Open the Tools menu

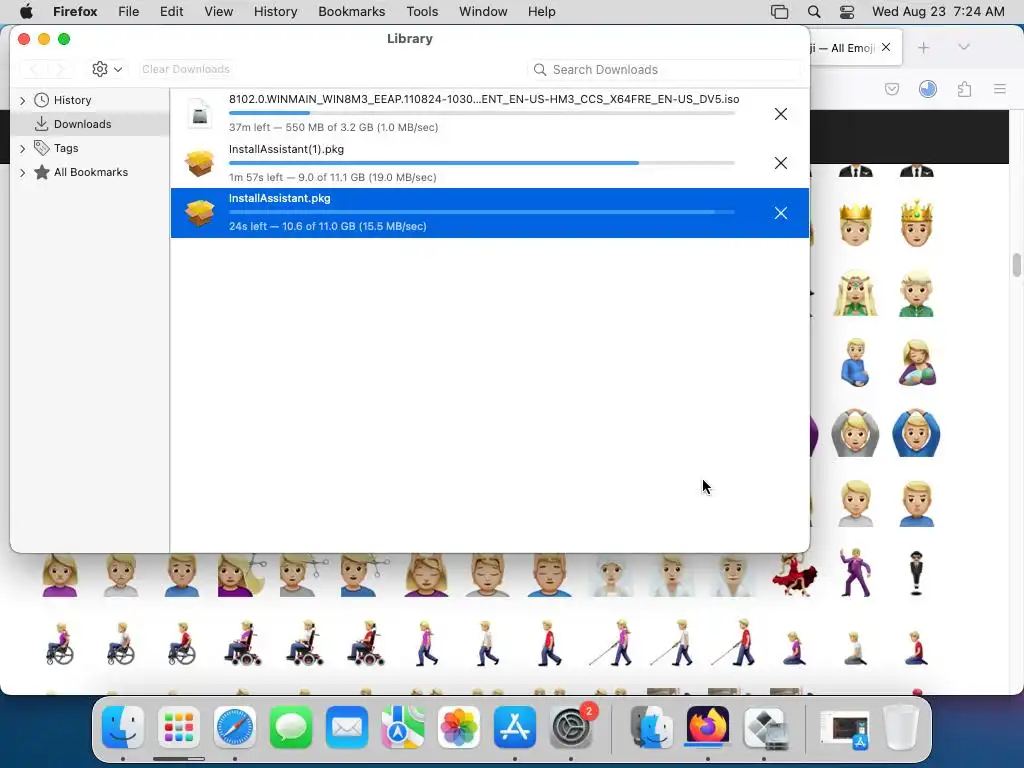point(422,12)
